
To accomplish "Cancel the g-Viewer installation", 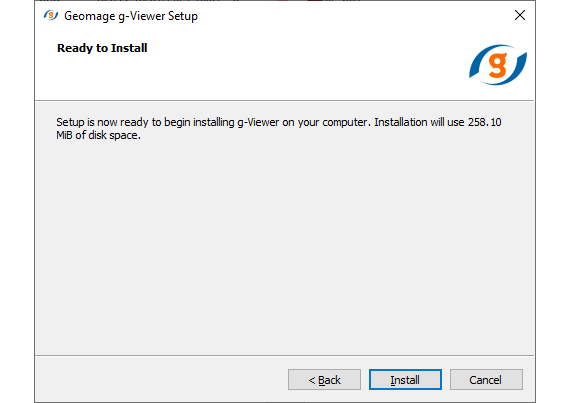I will (x=486, y=380).
